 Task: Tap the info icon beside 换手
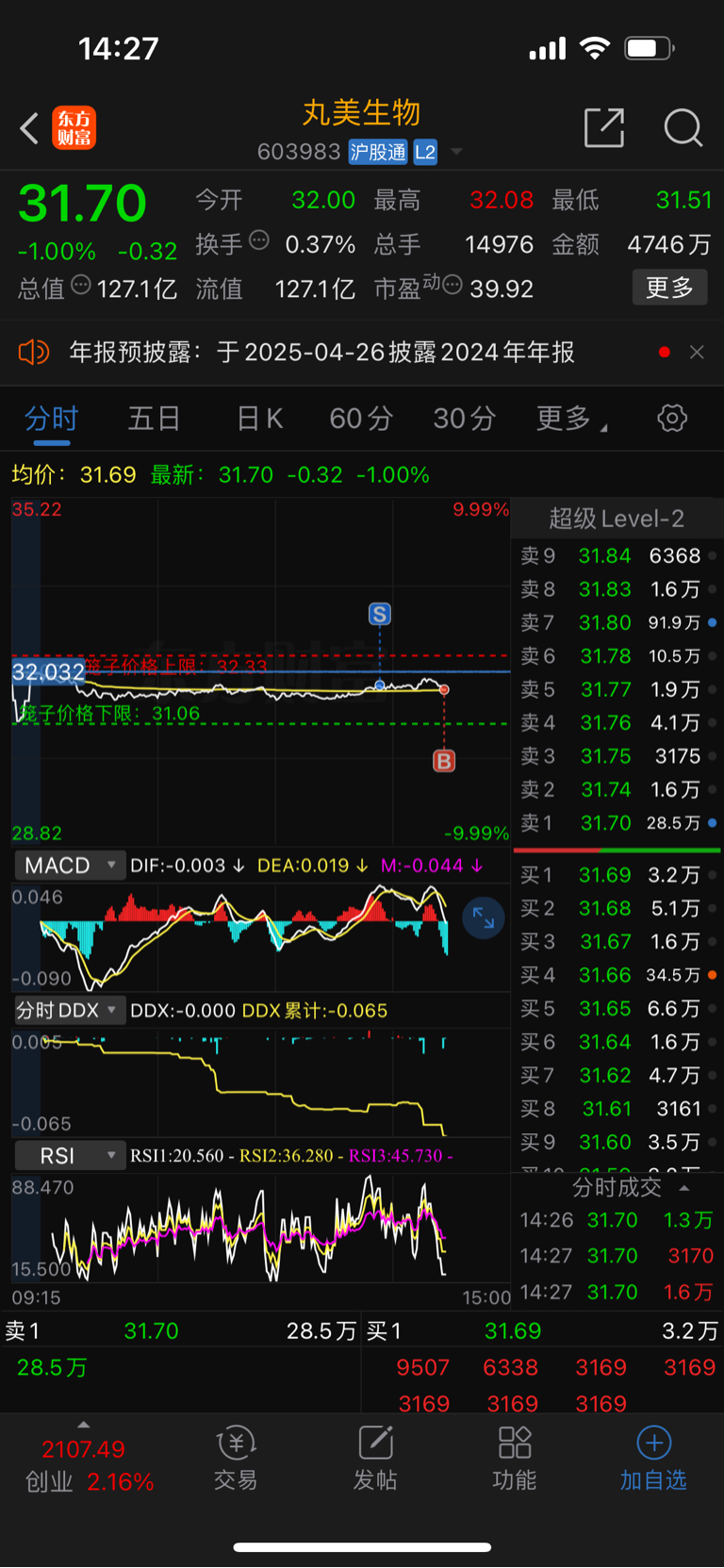(x=259, y=240)
